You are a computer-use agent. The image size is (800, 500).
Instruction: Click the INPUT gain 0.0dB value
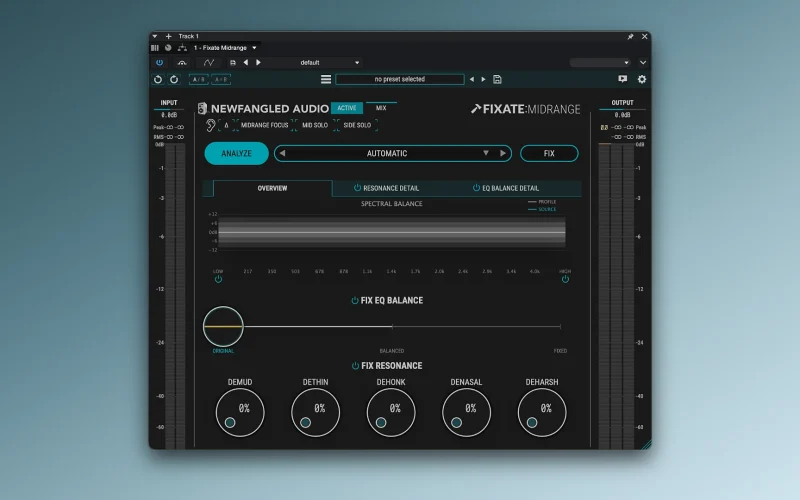169,115
